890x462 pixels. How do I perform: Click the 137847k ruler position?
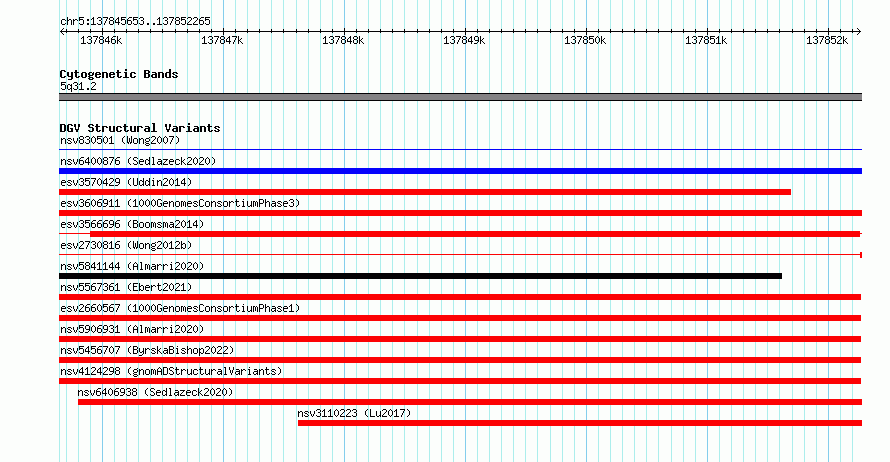point(222,40)
